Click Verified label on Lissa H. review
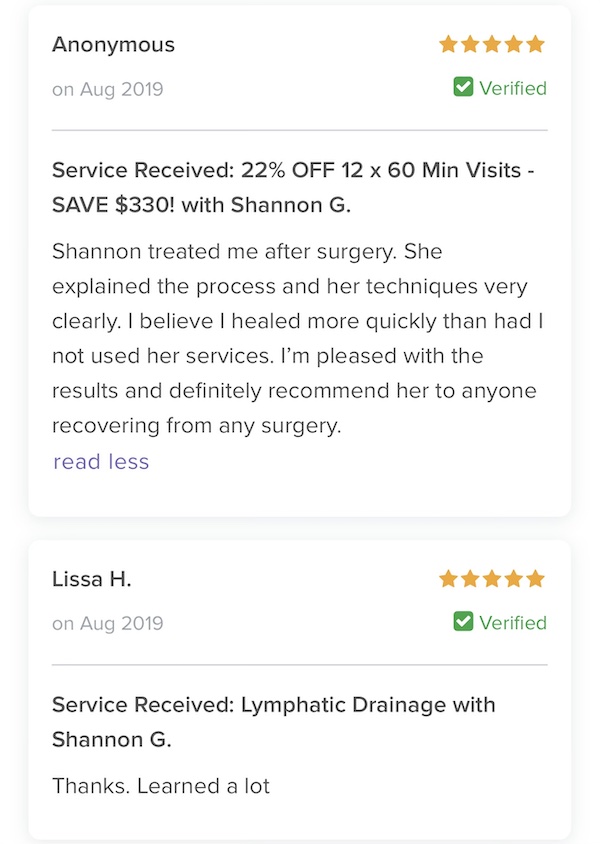The image size is (600, 844). coord(513,622)
